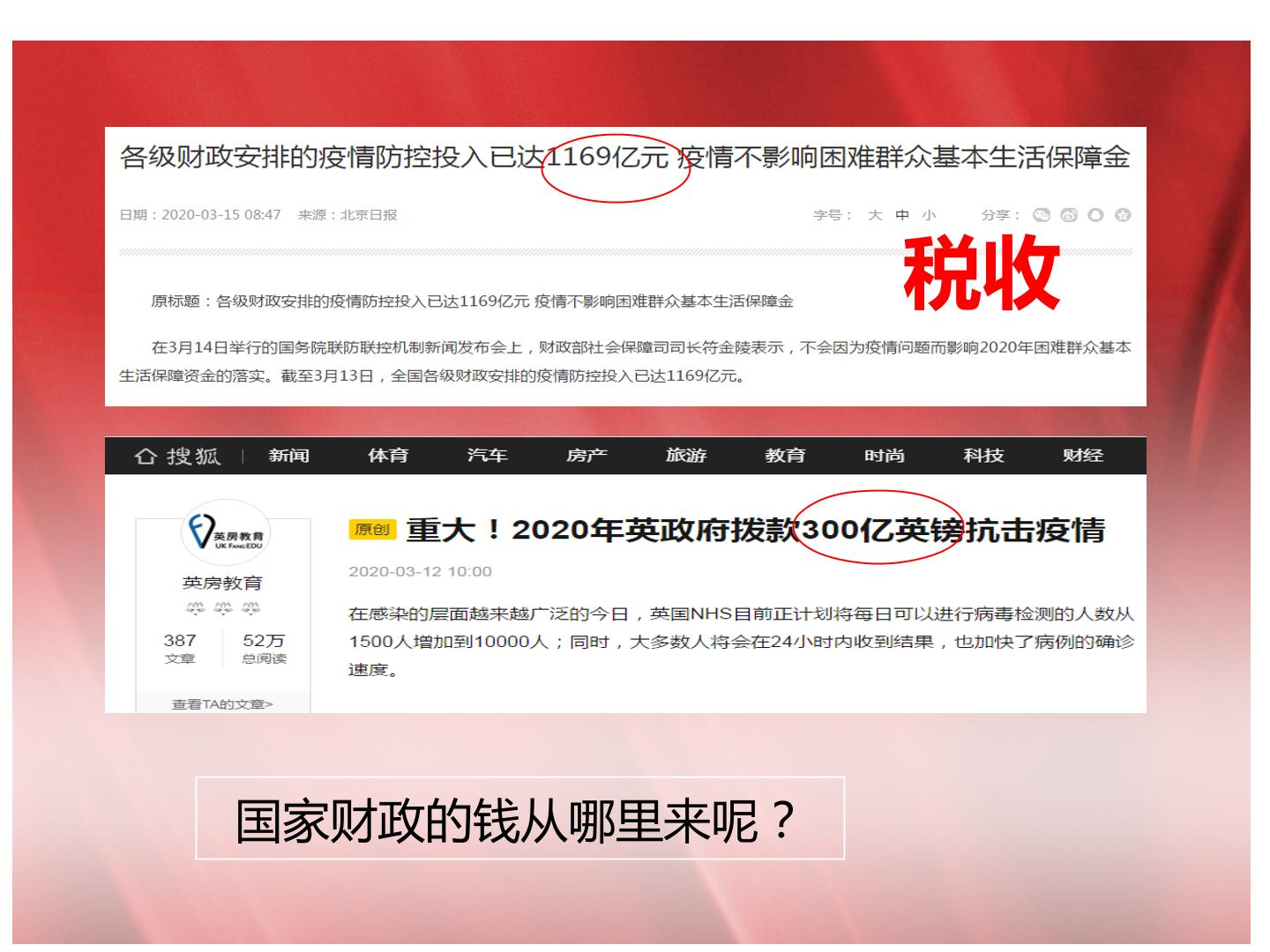Click the 300亿英镑 article headline
The height and width of the screenshot is (952, 1270).
tap(755, 530)
